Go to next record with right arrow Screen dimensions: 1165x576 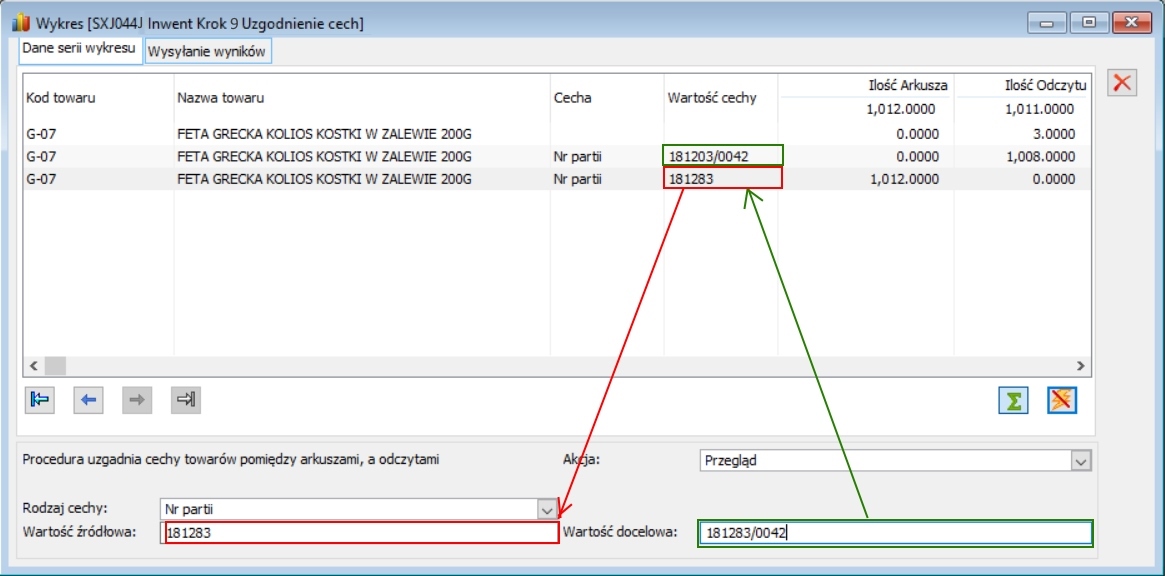[x=137, y=400]
